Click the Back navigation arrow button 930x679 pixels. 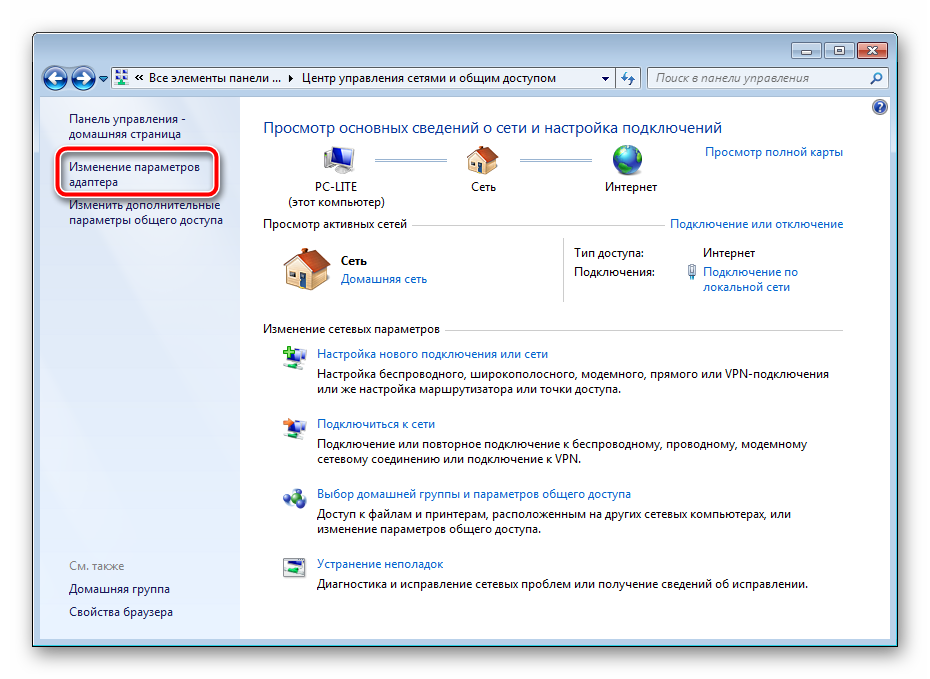pos(56,78)
